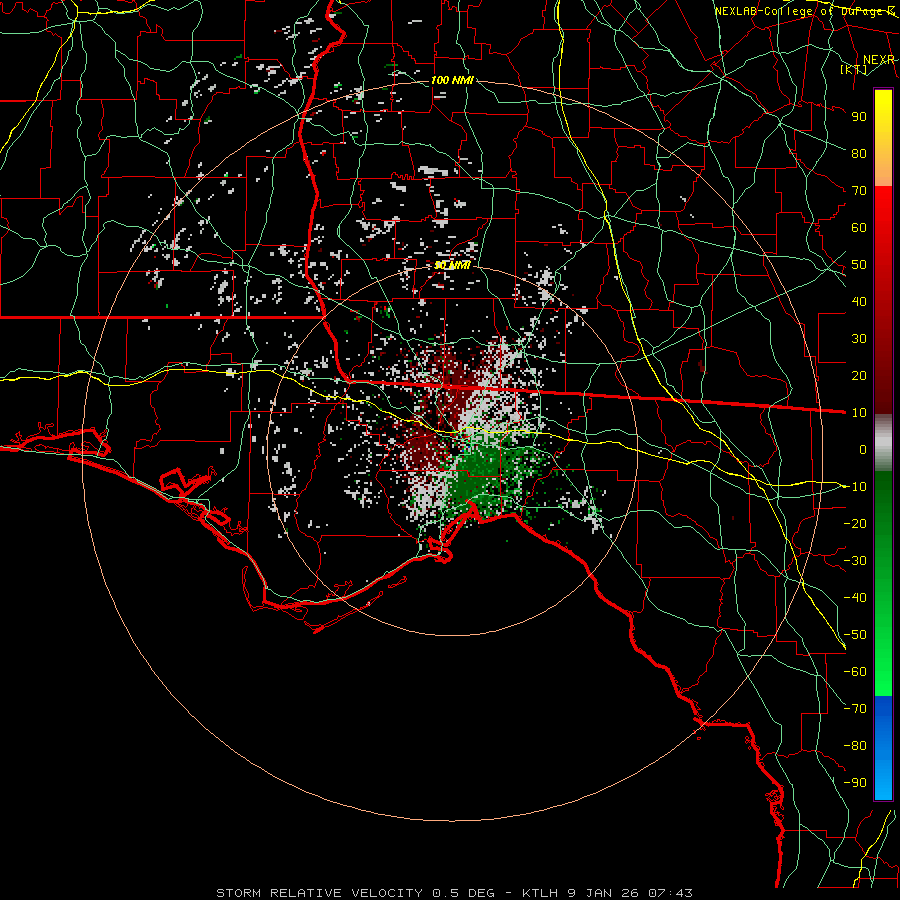Click the "70" value on the velocity scale
Viewport: 900px width, 900px height.
859,191
